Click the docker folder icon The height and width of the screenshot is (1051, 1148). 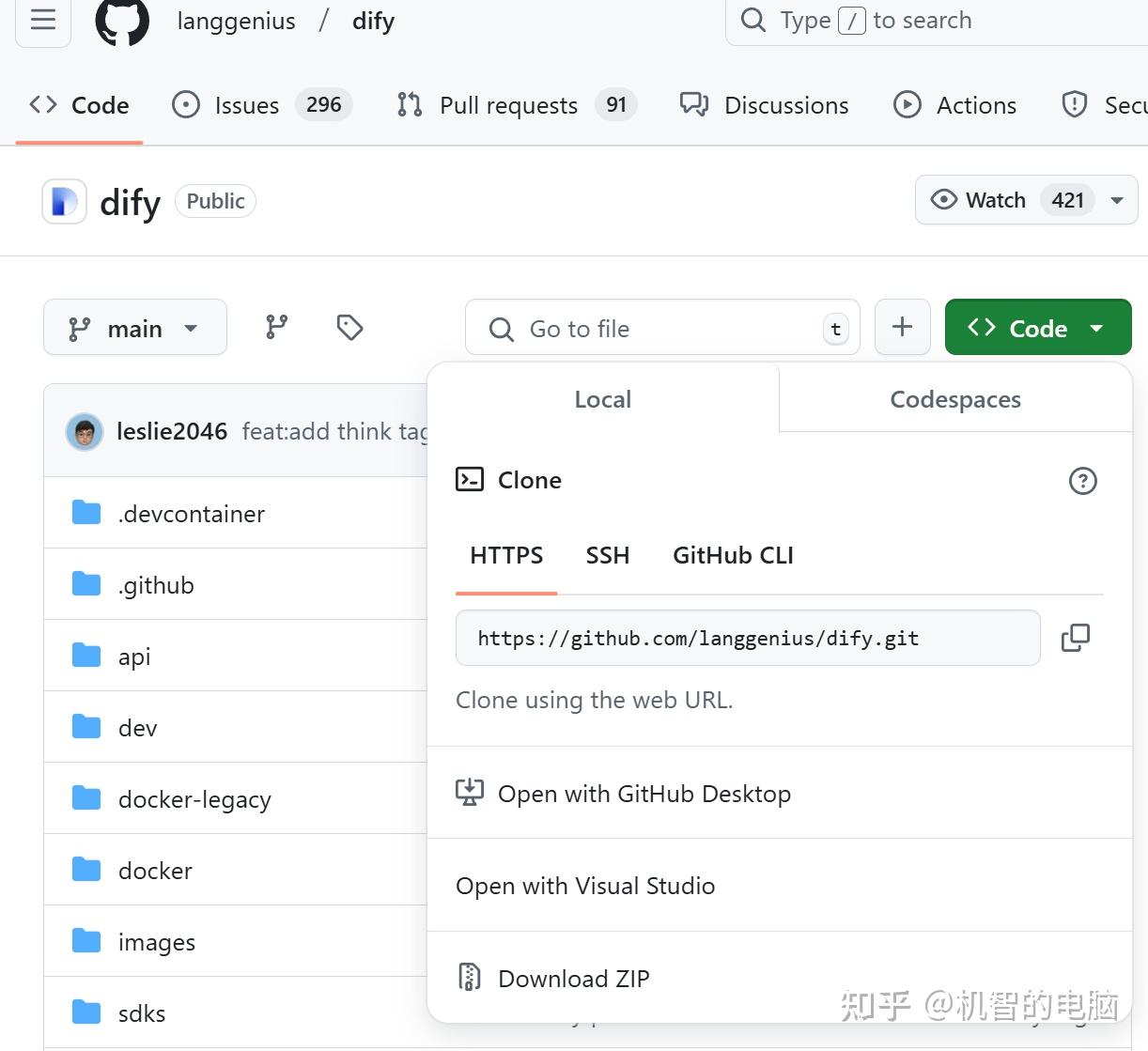click(x=86, y=870)
